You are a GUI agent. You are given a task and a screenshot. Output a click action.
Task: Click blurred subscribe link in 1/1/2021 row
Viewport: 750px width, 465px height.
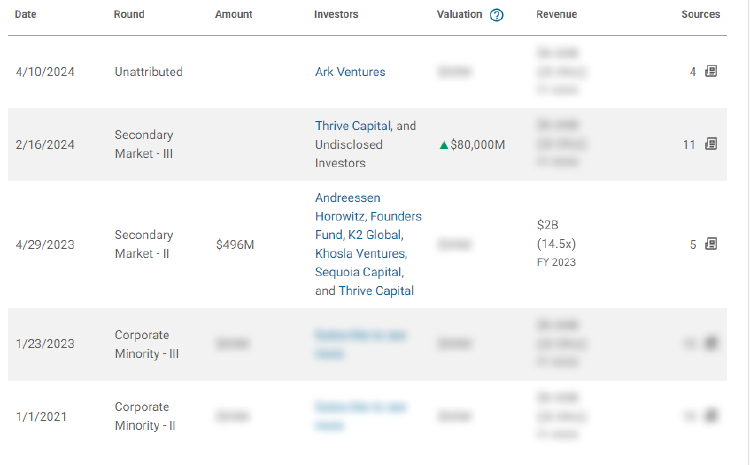(360, 416)
